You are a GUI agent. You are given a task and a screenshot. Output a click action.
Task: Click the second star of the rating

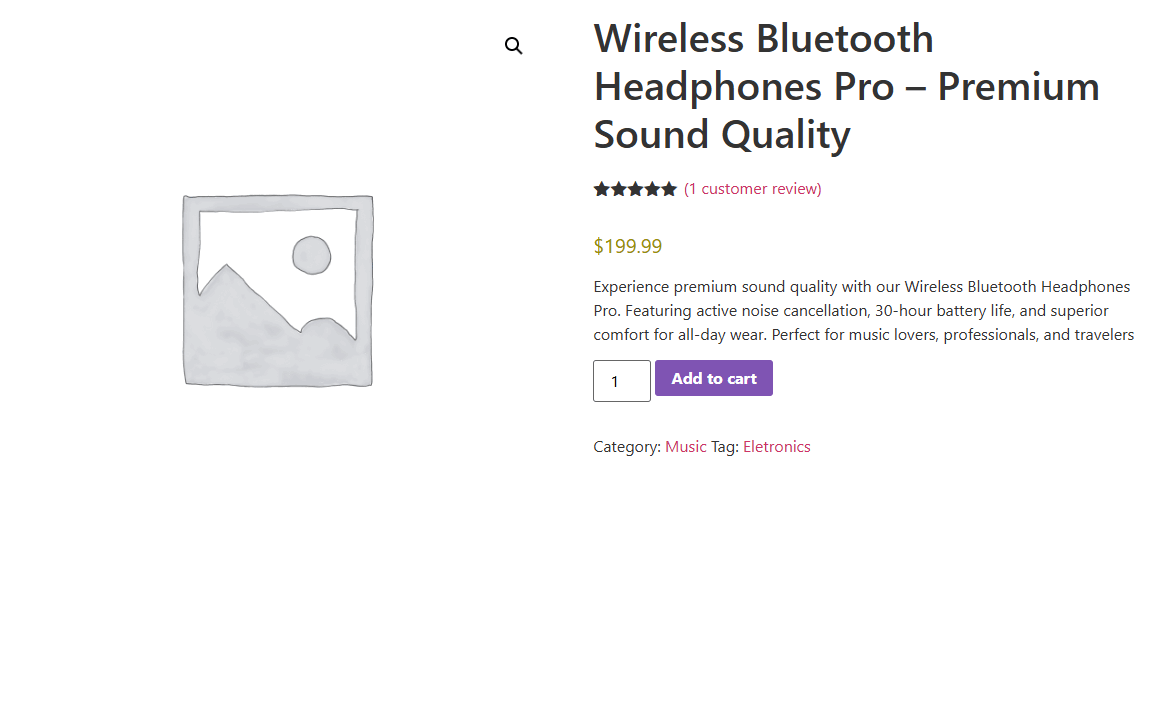click(x=618, y=188)
